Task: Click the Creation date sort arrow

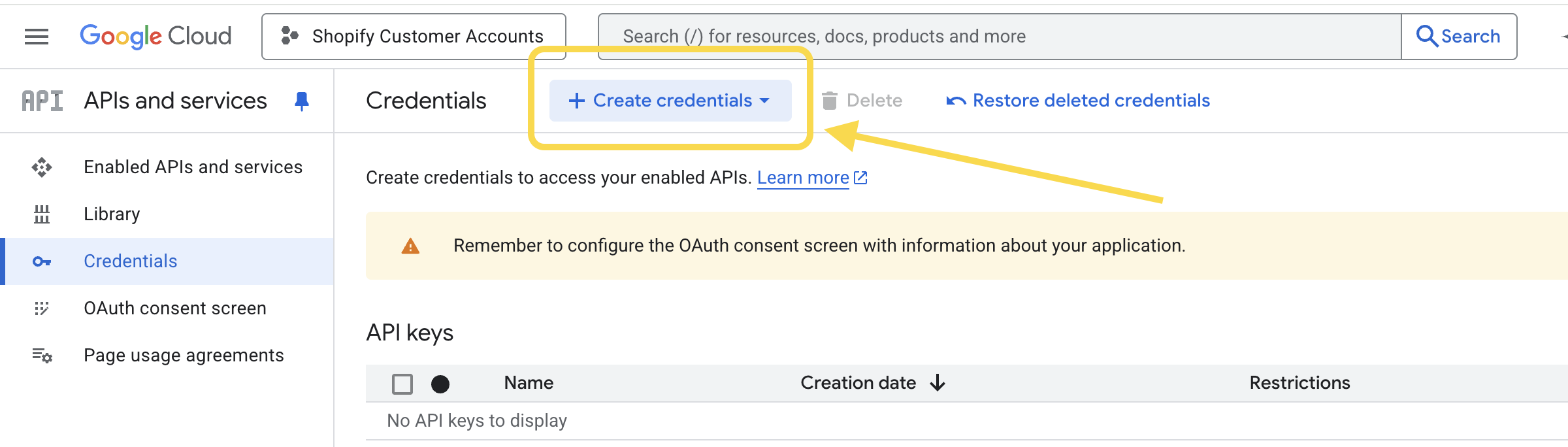Action: point(938,383)
